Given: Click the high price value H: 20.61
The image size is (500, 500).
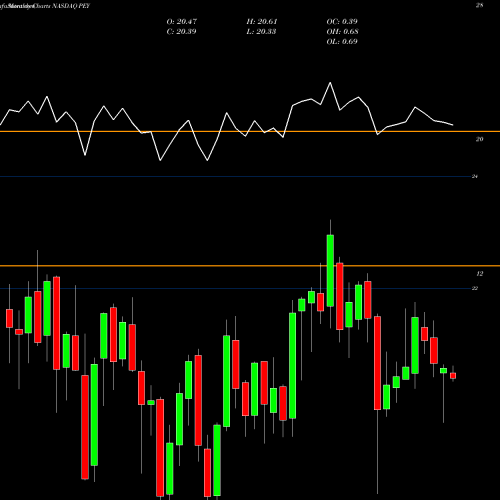Looking at the screenshot, I should (x=262, y=22).
